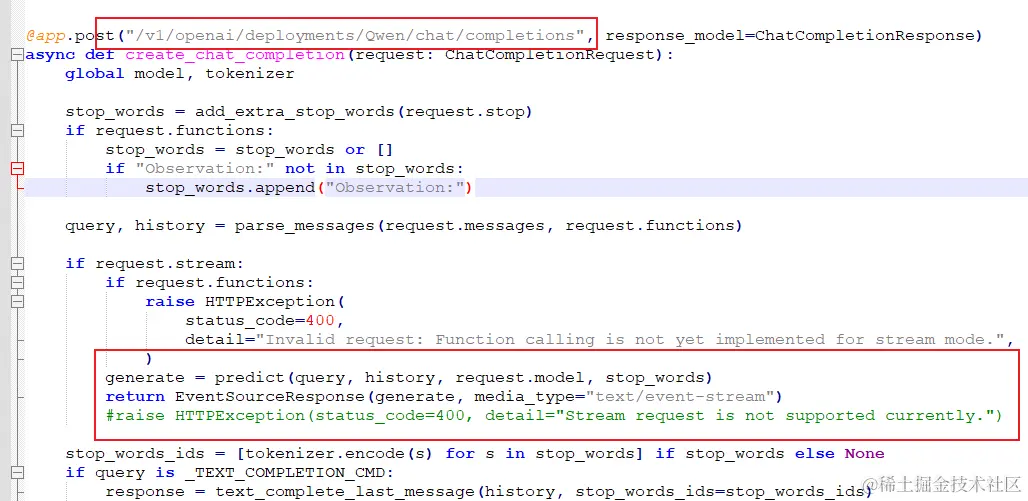1028x501 pixels.
Task: Click the red '400' in 'status_code=400,'
Action: click(x=320, y=321)
